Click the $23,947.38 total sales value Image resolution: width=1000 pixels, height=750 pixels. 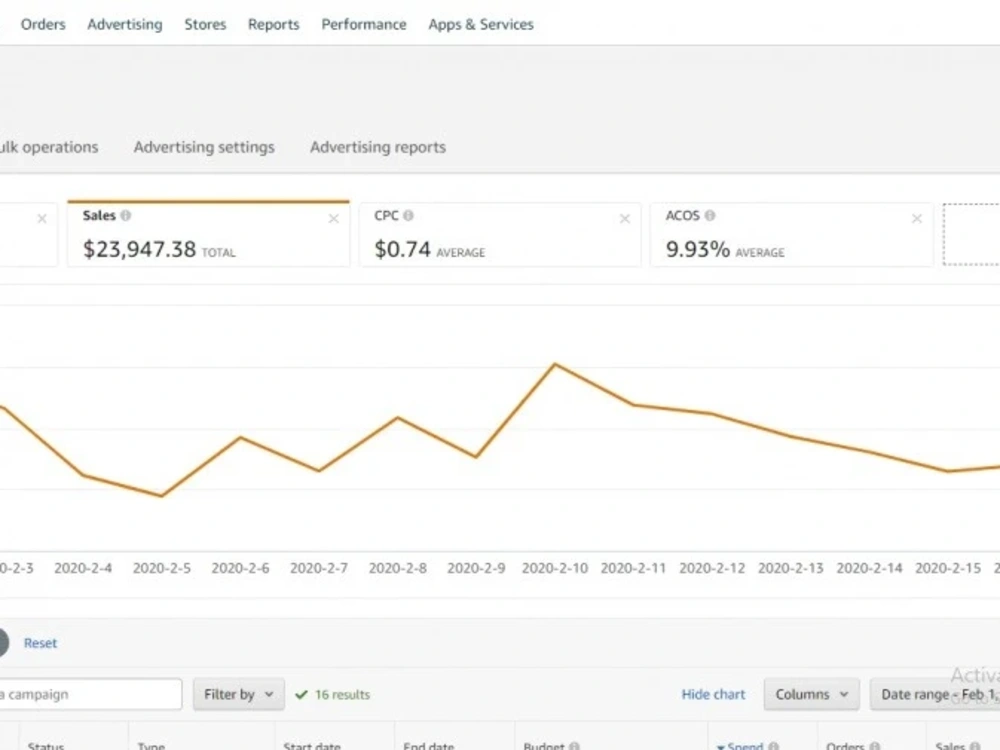coord(139,249)
